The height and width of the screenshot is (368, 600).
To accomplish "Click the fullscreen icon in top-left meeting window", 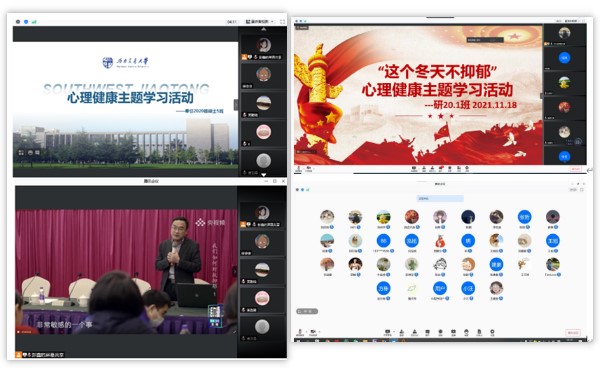I will [282, 22].
